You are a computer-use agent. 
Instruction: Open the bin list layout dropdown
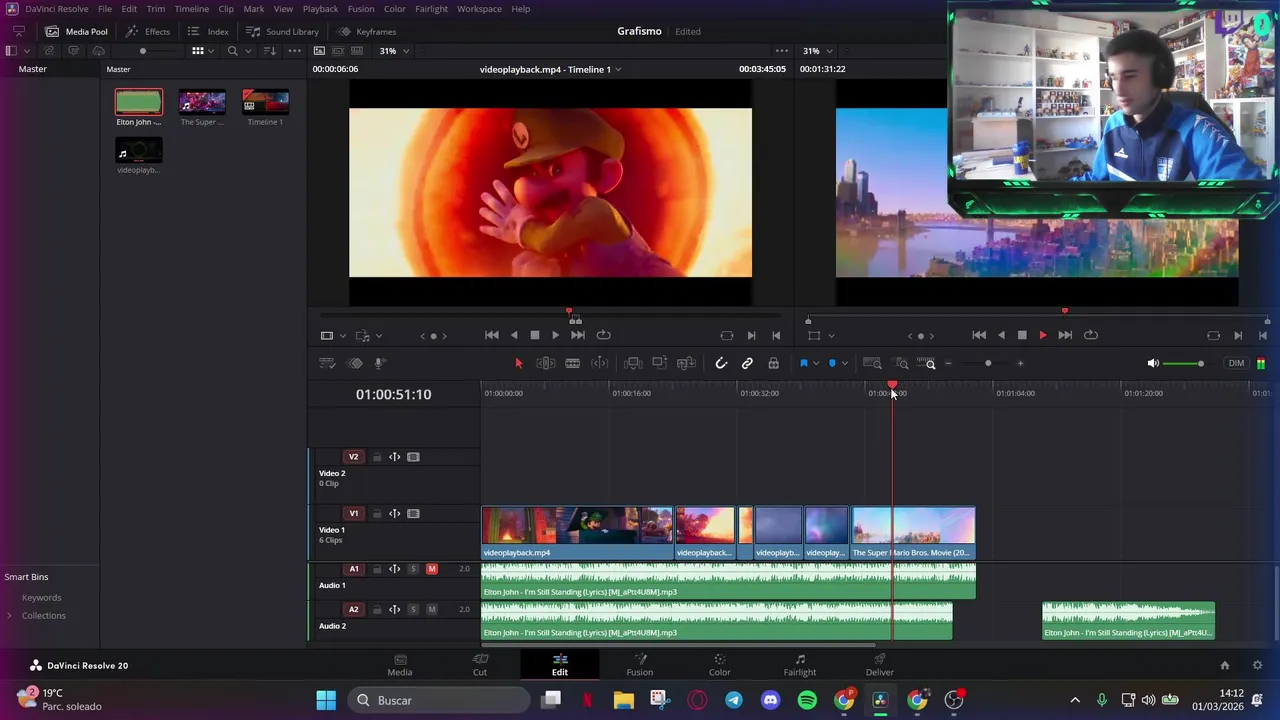coord(26,51)
